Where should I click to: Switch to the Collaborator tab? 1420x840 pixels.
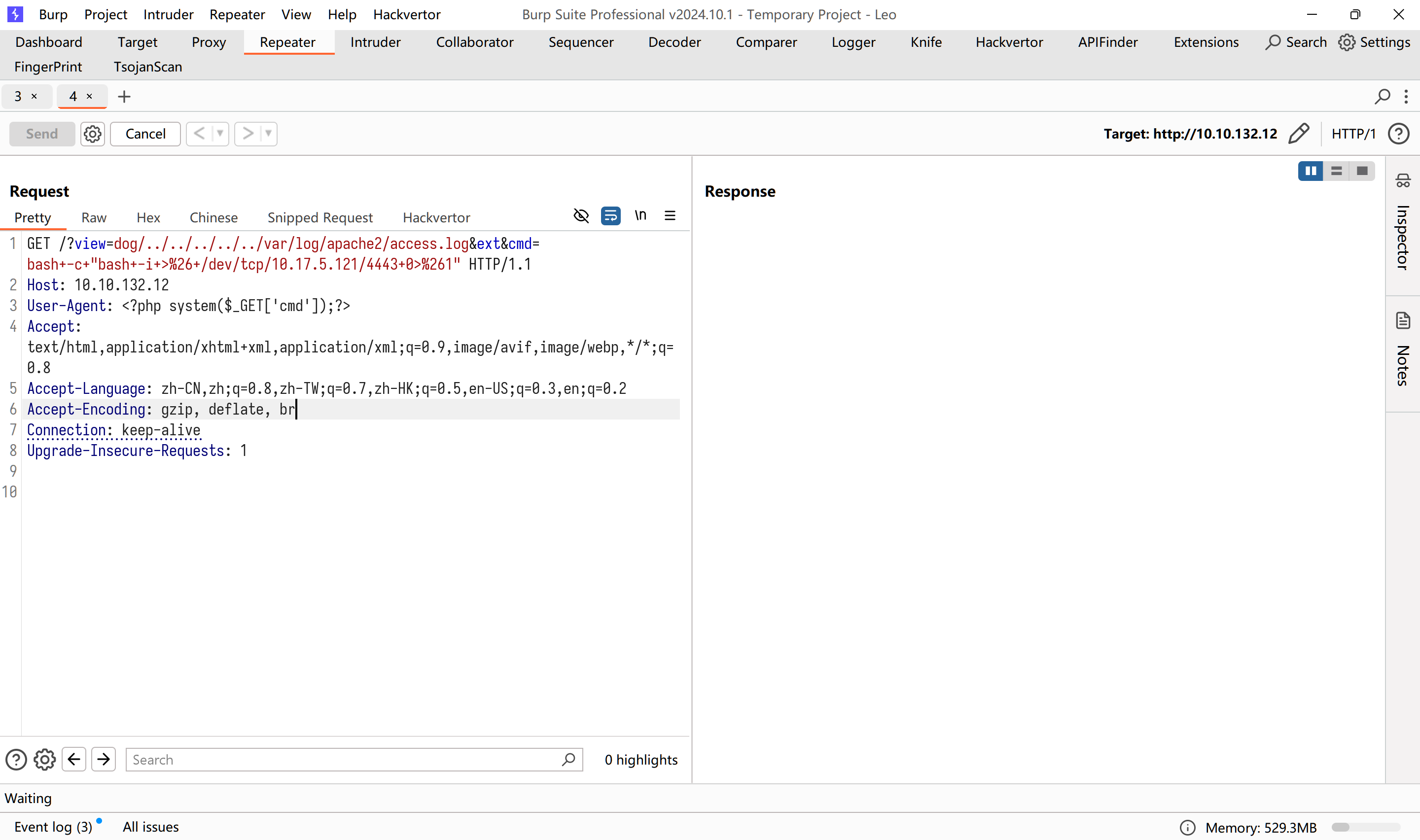[474, 42]
